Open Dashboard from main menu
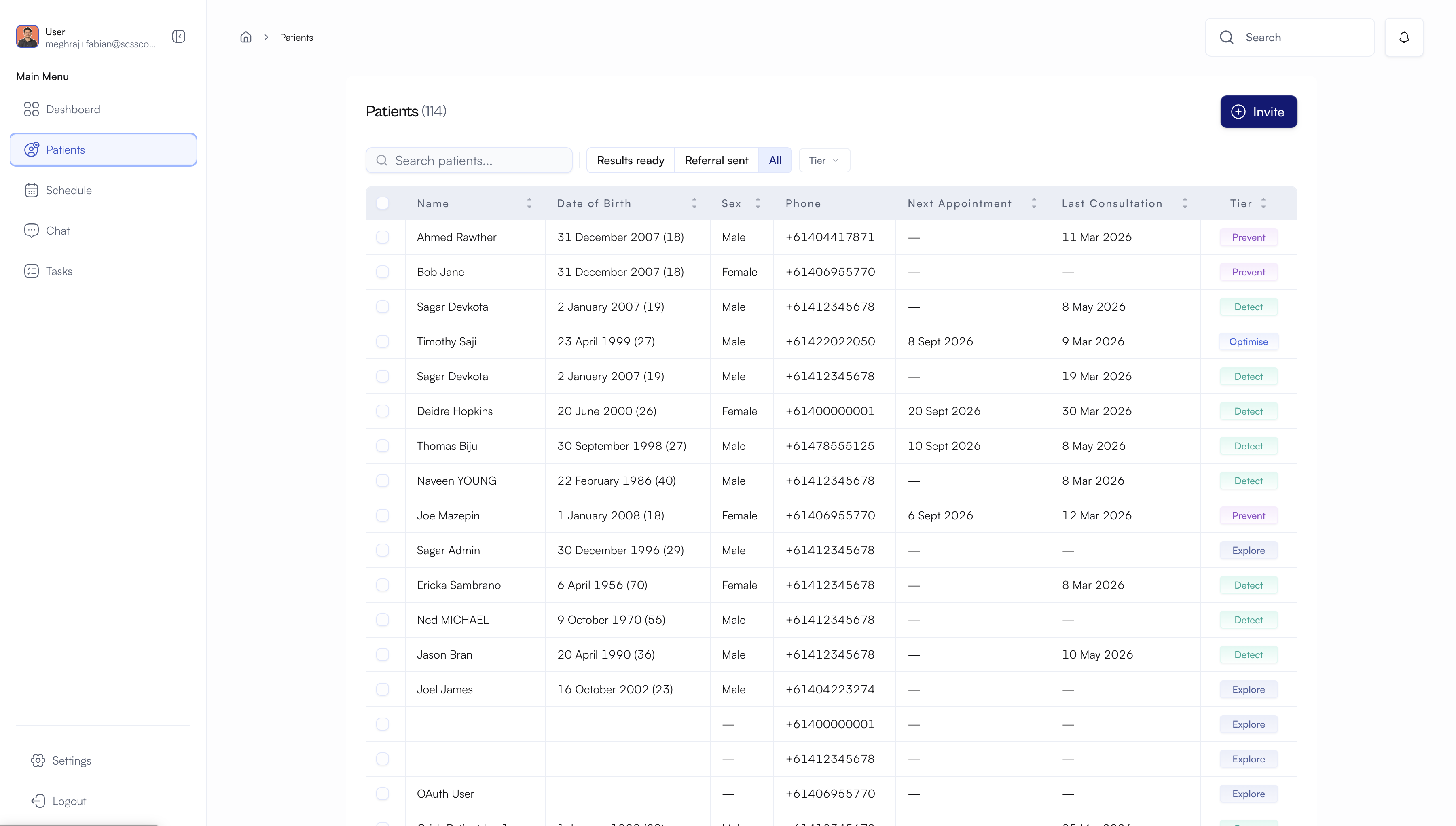This screenshot has width=1456, height=826. tap(103, 110)
